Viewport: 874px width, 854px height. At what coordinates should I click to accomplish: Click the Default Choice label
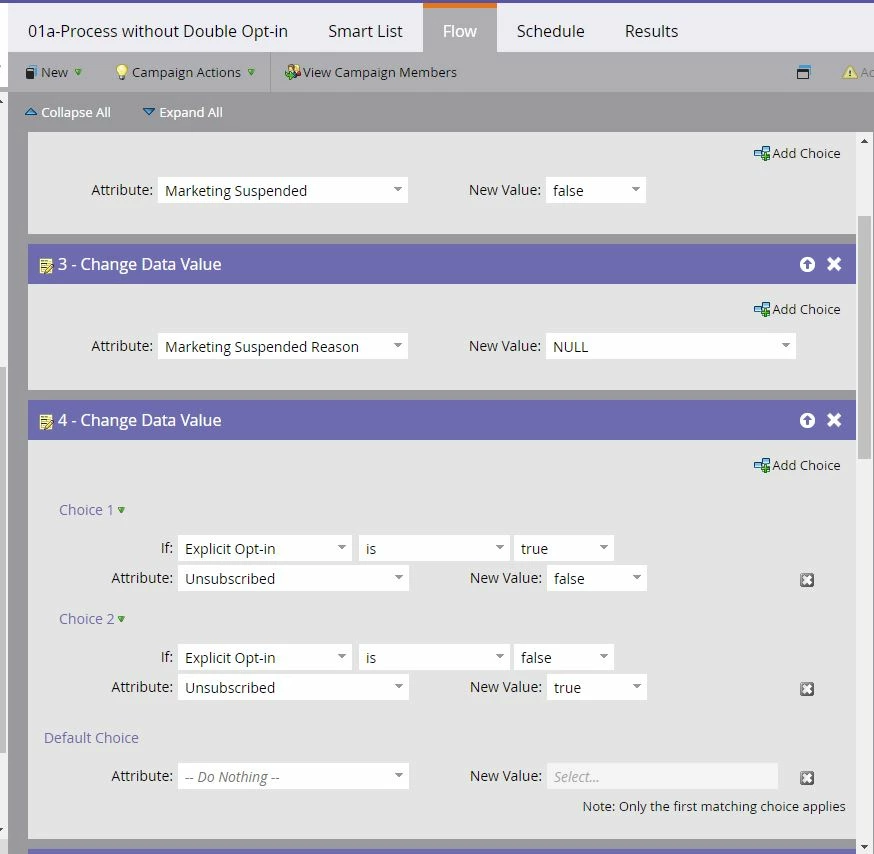coord(91,738)
